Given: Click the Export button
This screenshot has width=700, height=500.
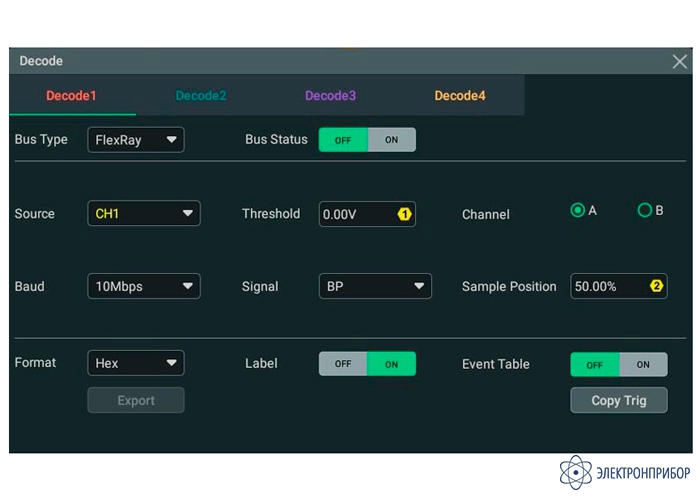Looking at the screenshot, I should pyautogui.click(x=136, y=401).
